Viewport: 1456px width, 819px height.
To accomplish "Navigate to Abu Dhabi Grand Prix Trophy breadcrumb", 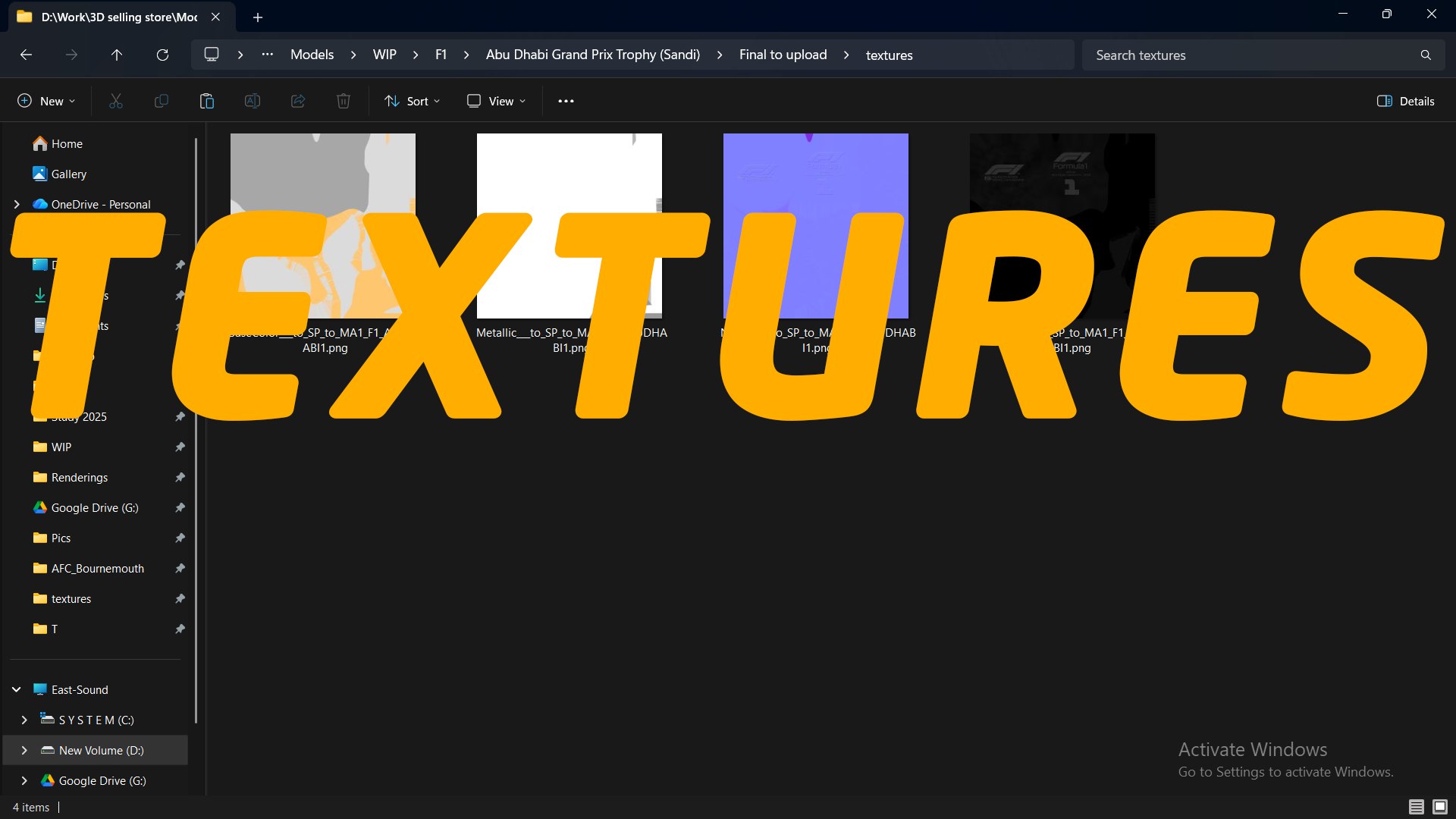I will (x=592, y=55).
